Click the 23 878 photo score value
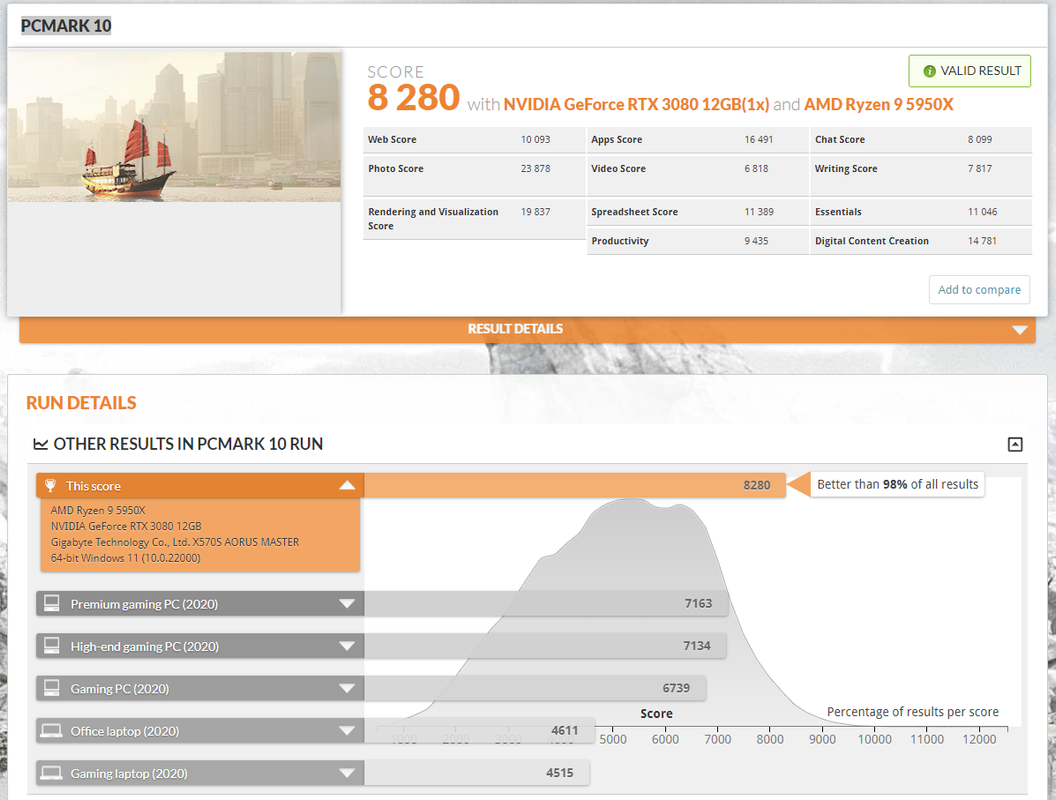The height and width of the screenshot is (800, 1056). coord(535,168)
